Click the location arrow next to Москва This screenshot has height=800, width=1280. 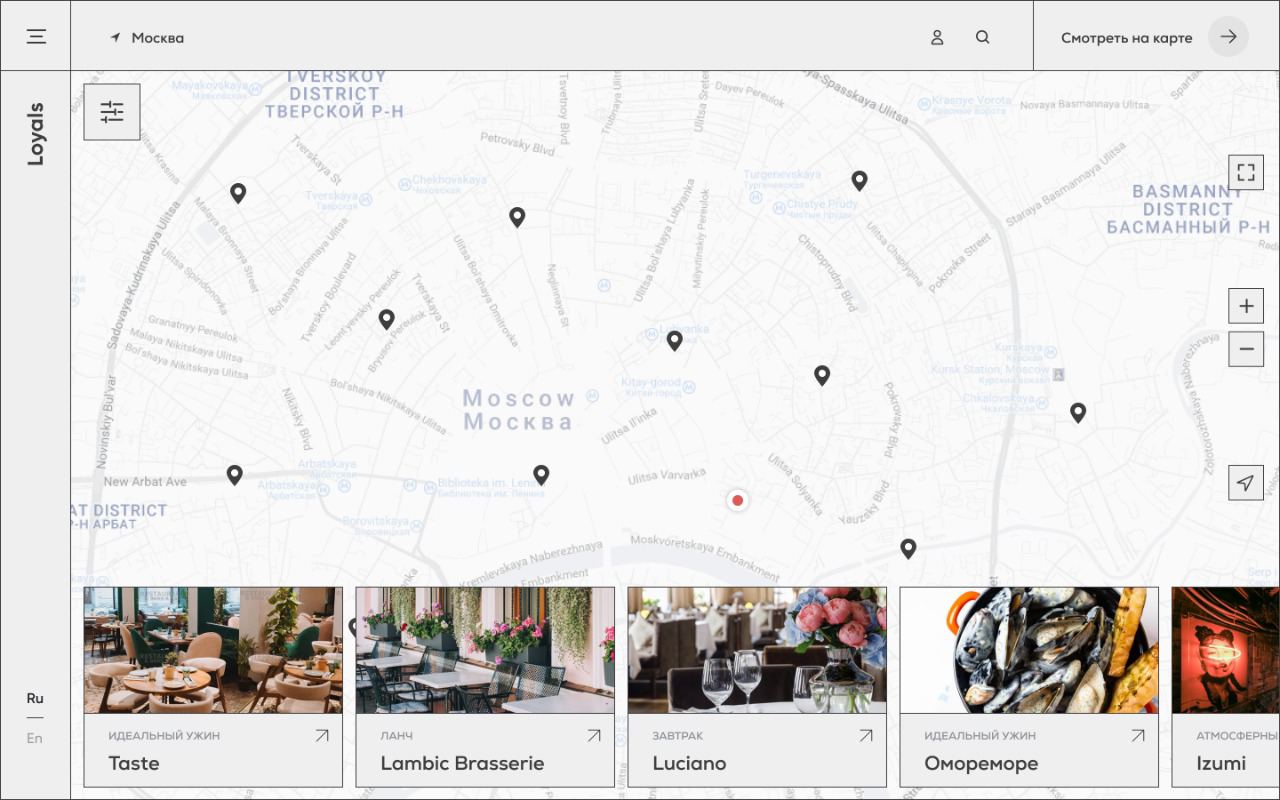tap(116, 38)
